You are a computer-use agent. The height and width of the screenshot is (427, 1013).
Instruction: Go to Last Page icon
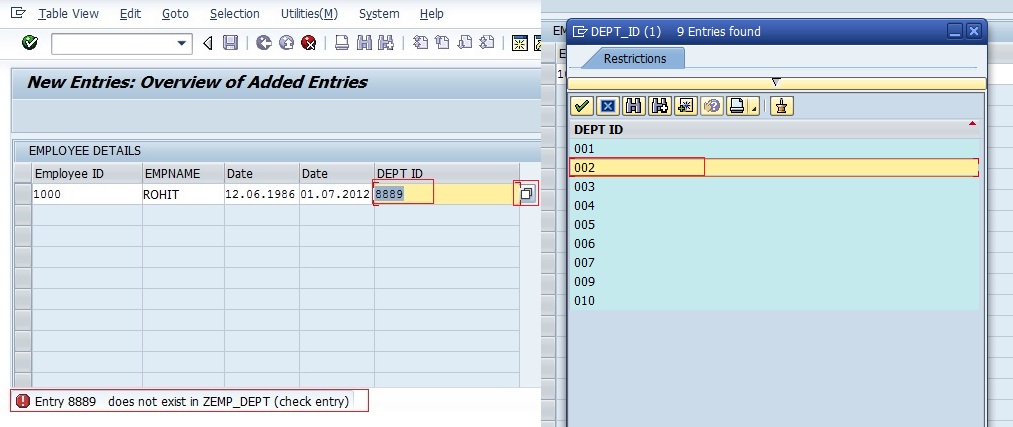pyautogui.click(x=487, y=43)
